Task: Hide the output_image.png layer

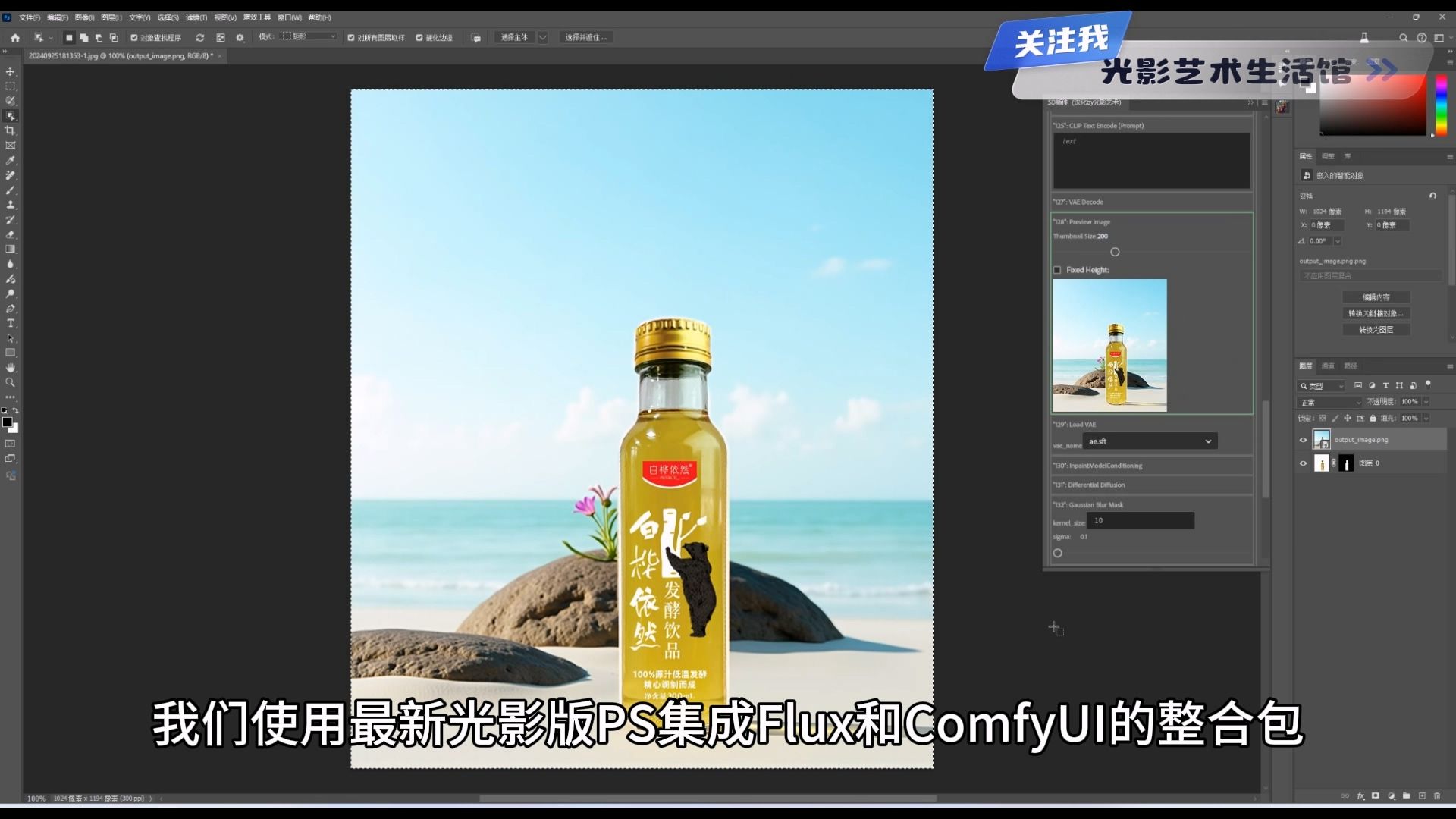Action: pos(1304,440)
